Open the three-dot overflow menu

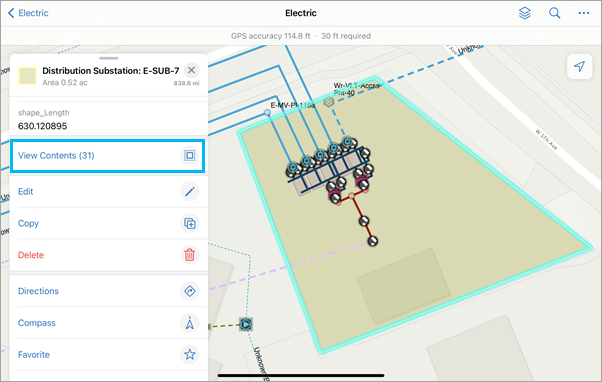[x=584, y=13]
